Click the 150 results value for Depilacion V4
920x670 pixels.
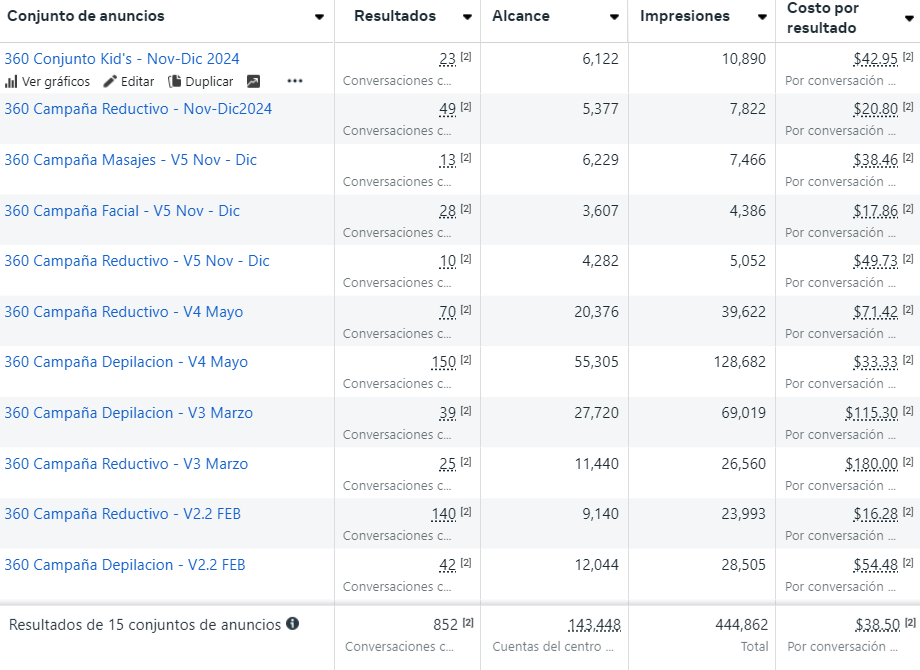tap(444, 362)
